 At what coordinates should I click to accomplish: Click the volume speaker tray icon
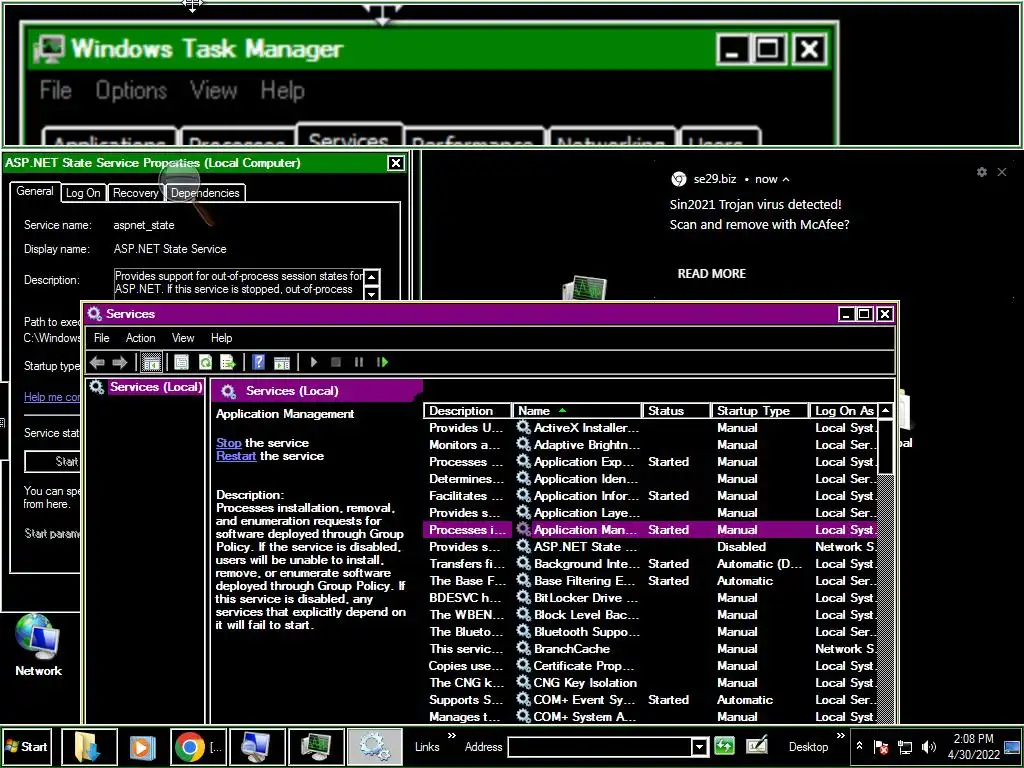(x=928, y=747)
